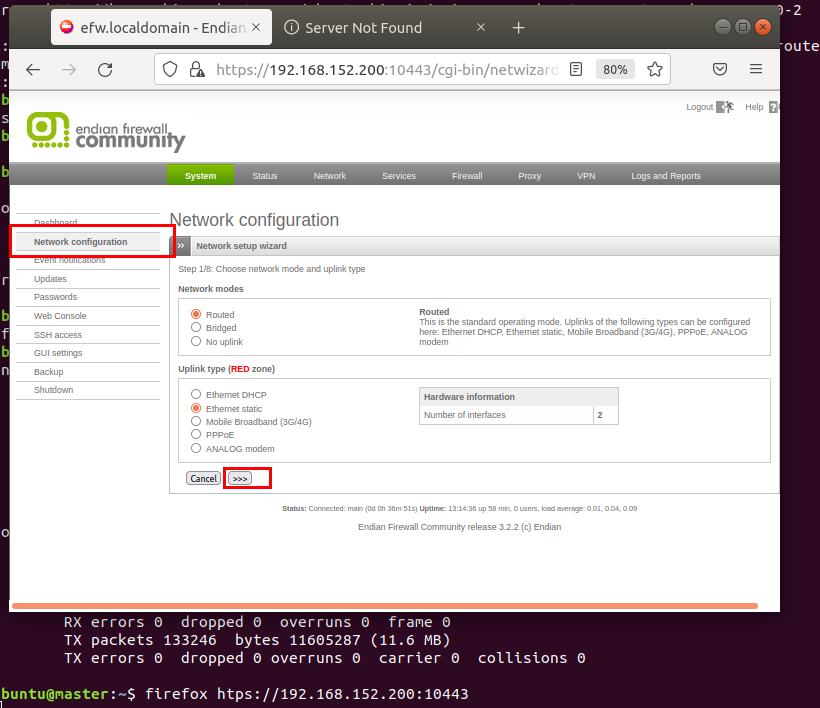
Task: Click the browser forward arrow
Action: (69, 70)
